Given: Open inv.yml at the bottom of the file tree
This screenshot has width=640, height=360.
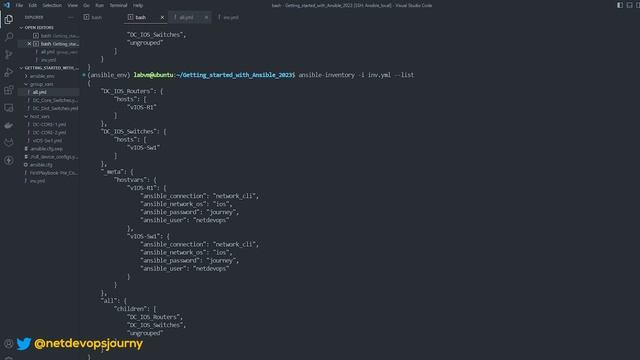Looking at the screenshot, I should (37, 181).
